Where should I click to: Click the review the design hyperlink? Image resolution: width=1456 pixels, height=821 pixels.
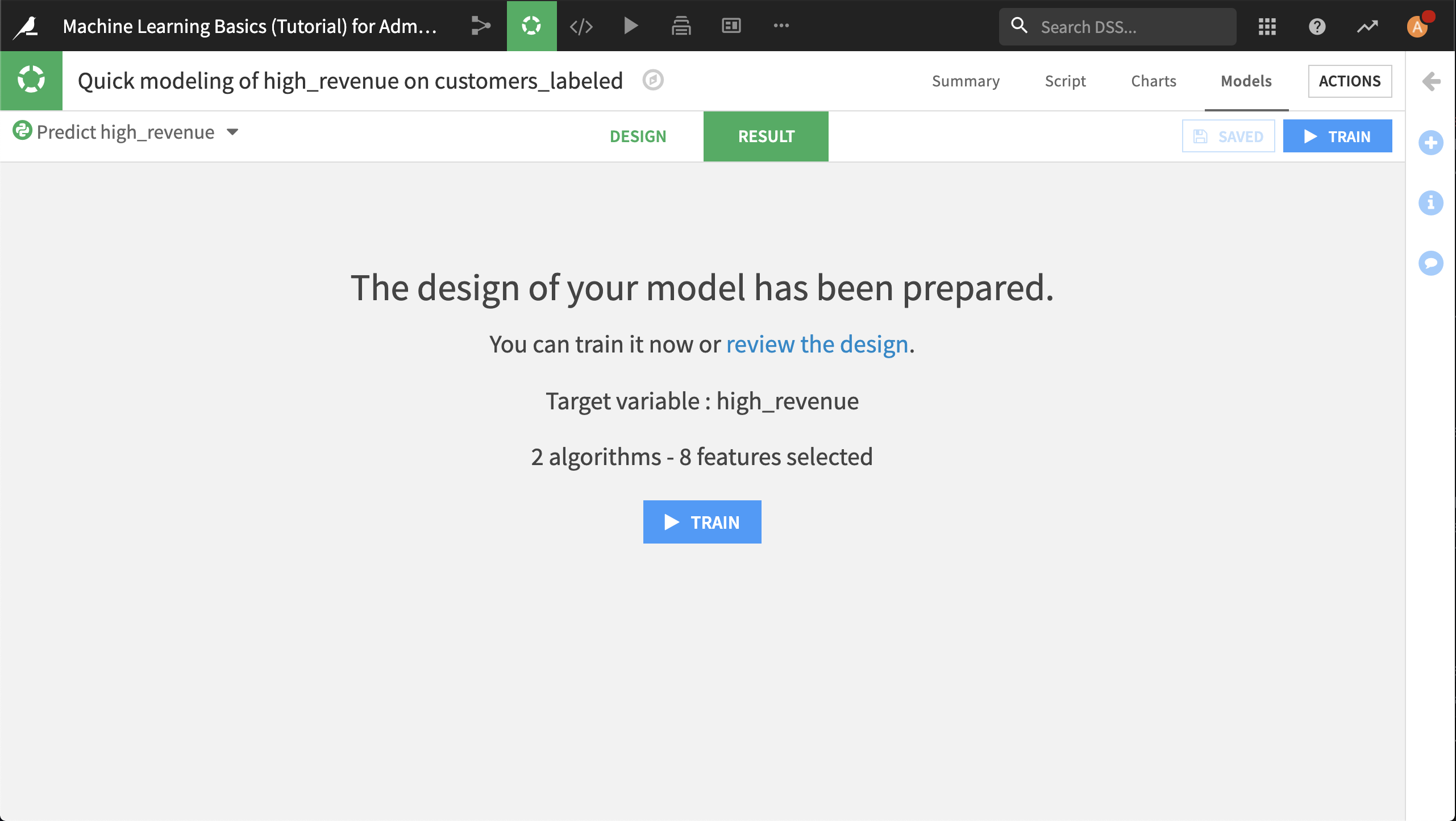click(817, 344)
